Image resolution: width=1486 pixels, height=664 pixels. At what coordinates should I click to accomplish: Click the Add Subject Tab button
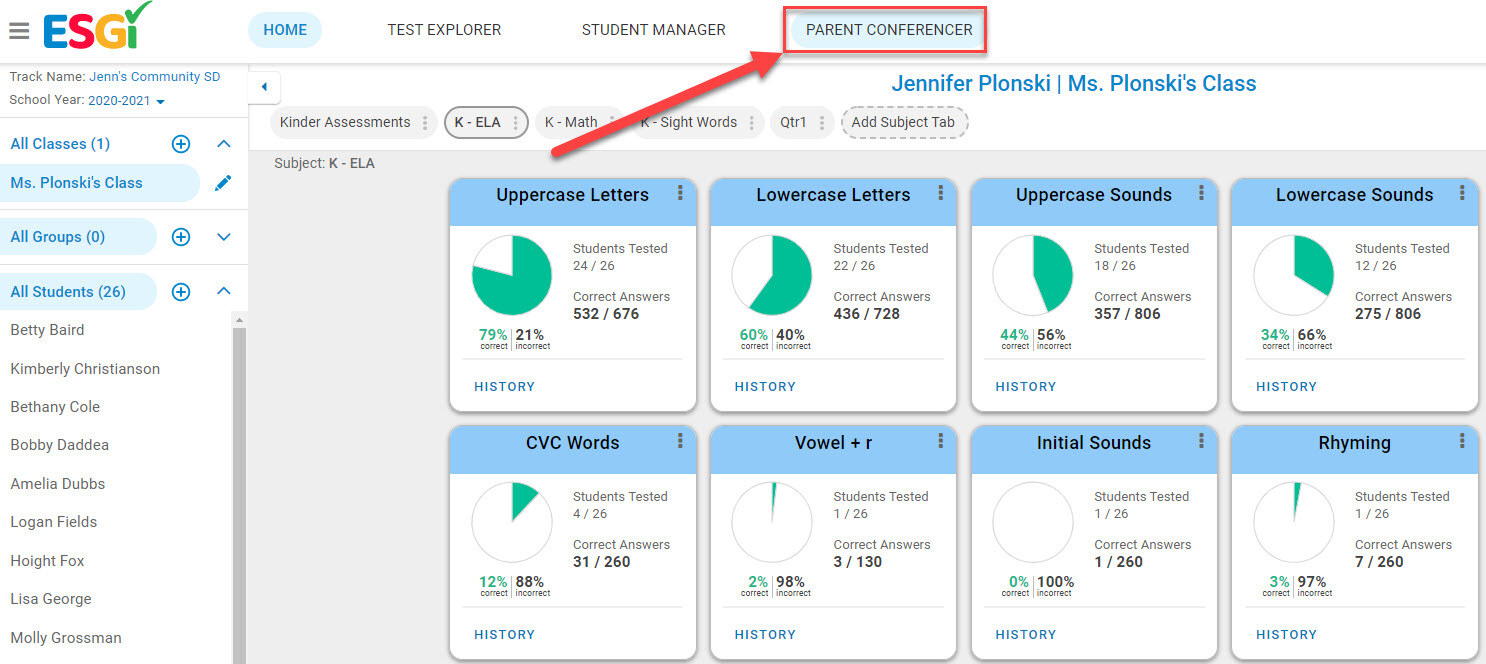click(904, 123)
